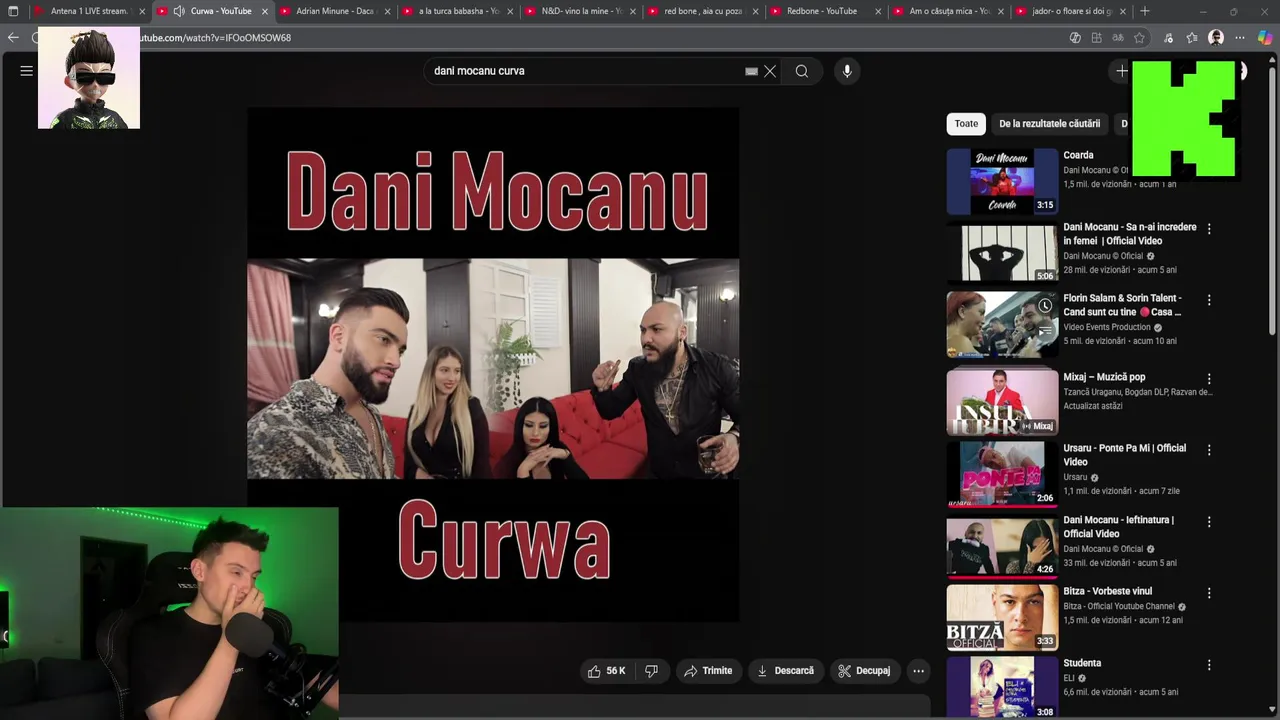Select the Toate filter chip
The width and height of the screenshot is (1280, 720).
click(966, 124)
